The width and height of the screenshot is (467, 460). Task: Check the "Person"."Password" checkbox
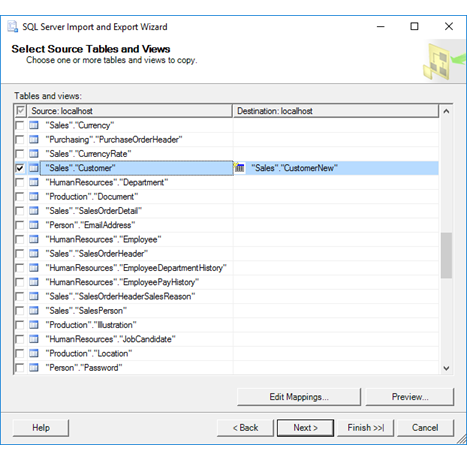(20, 368)
